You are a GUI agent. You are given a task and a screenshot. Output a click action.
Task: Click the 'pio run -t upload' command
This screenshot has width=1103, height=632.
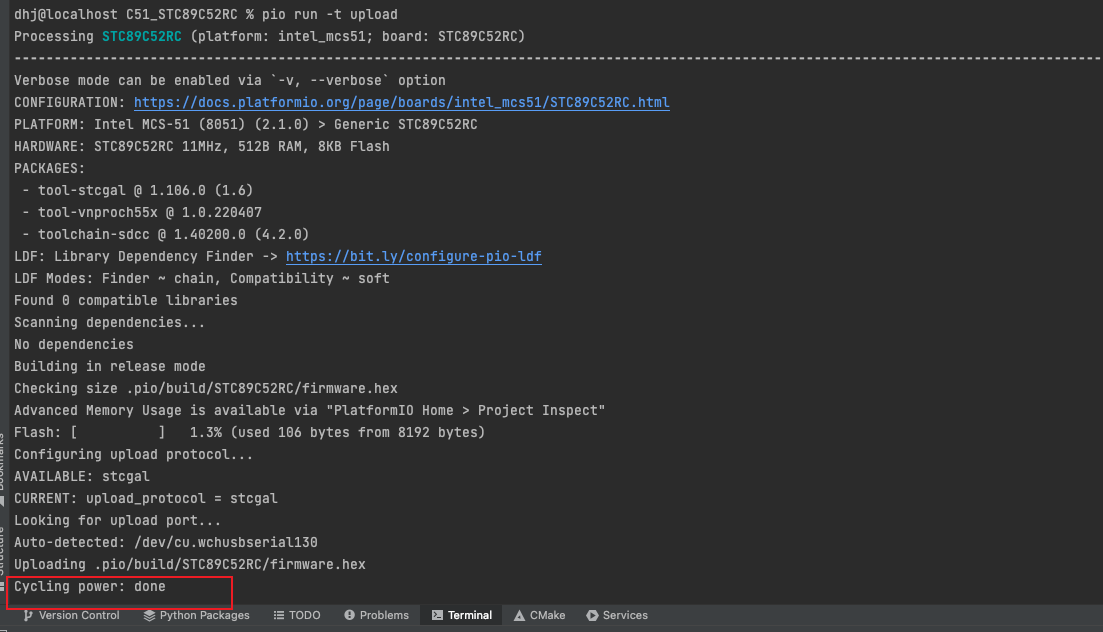click(x=316, y=14)
